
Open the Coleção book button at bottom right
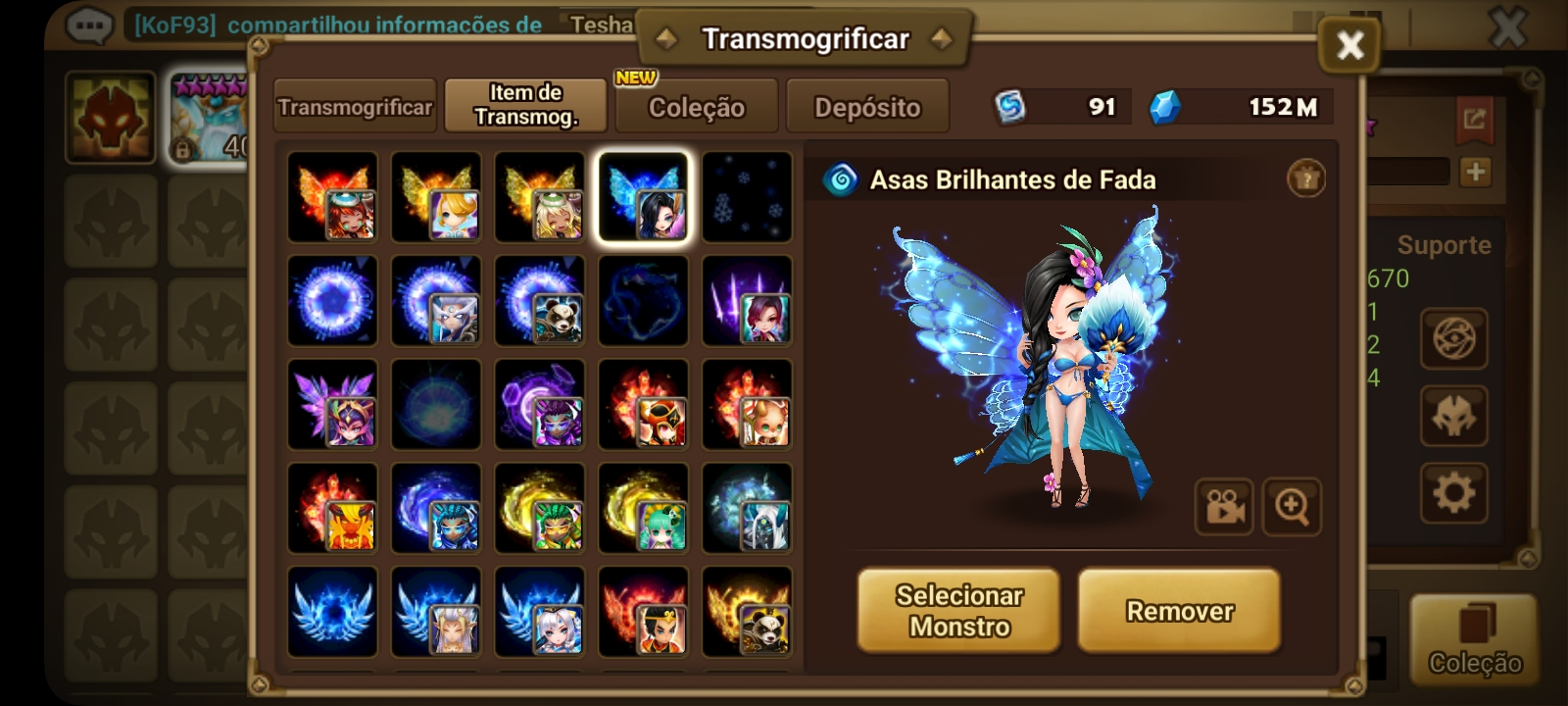coord(1474,638)
